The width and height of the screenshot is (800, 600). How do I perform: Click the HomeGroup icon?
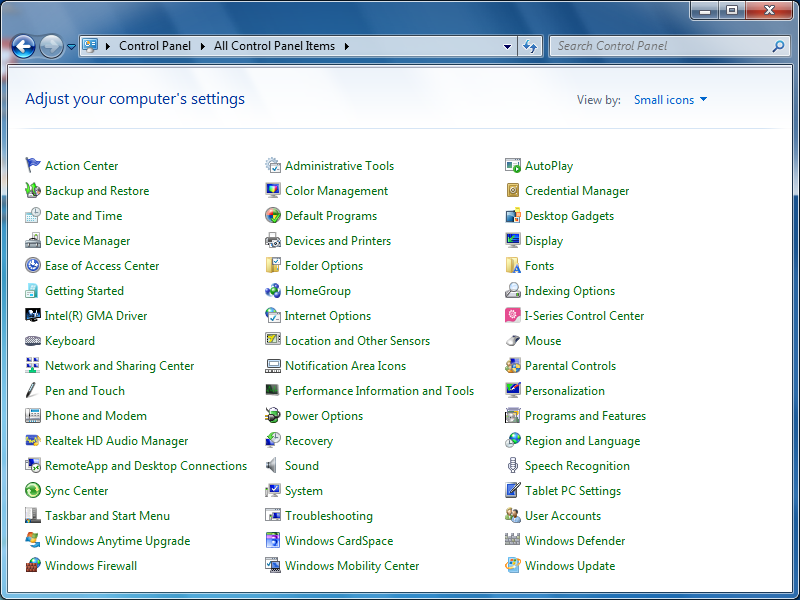(273, 290)
